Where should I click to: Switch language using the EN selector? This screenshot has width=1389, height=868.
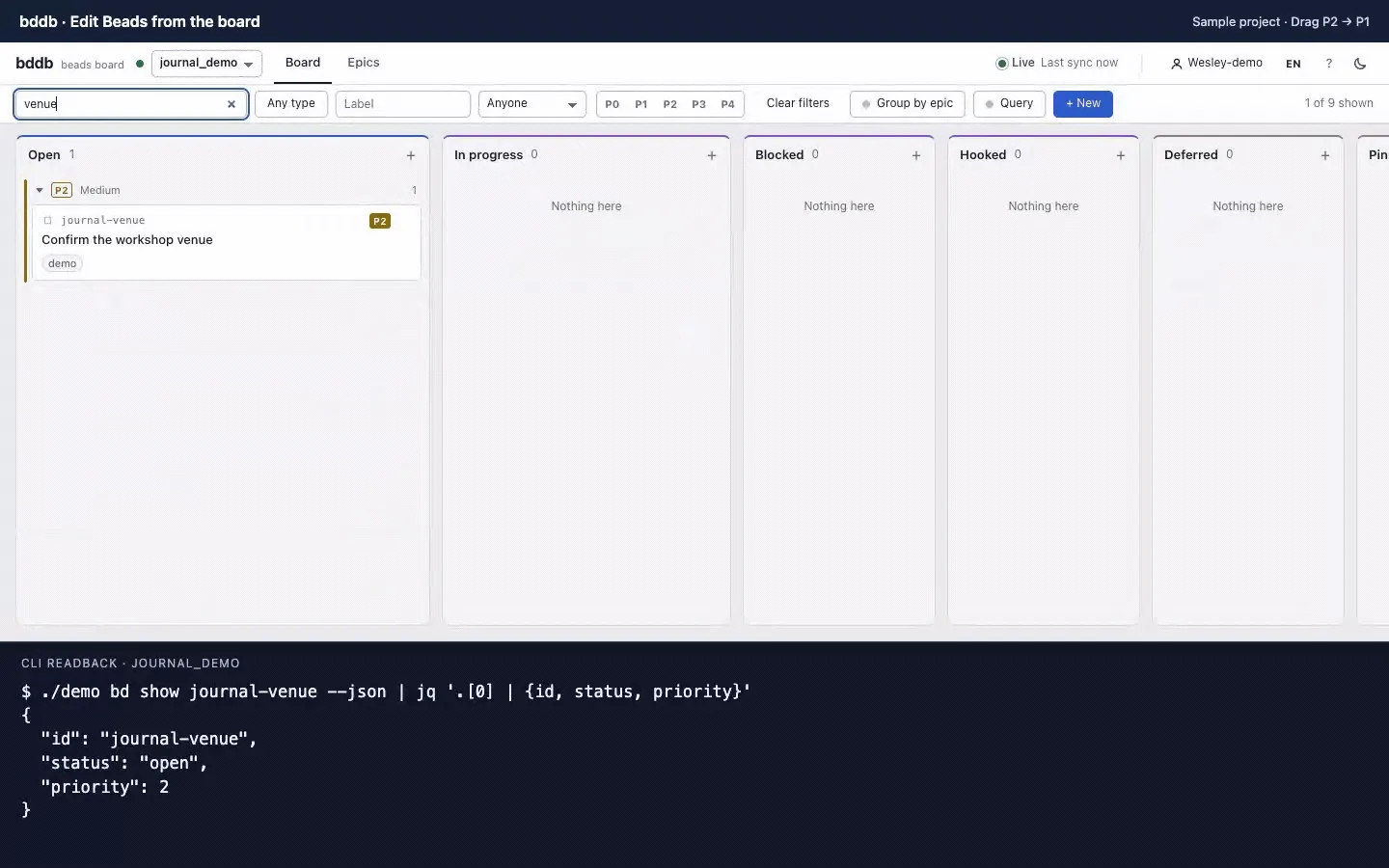pos(1294,64)
